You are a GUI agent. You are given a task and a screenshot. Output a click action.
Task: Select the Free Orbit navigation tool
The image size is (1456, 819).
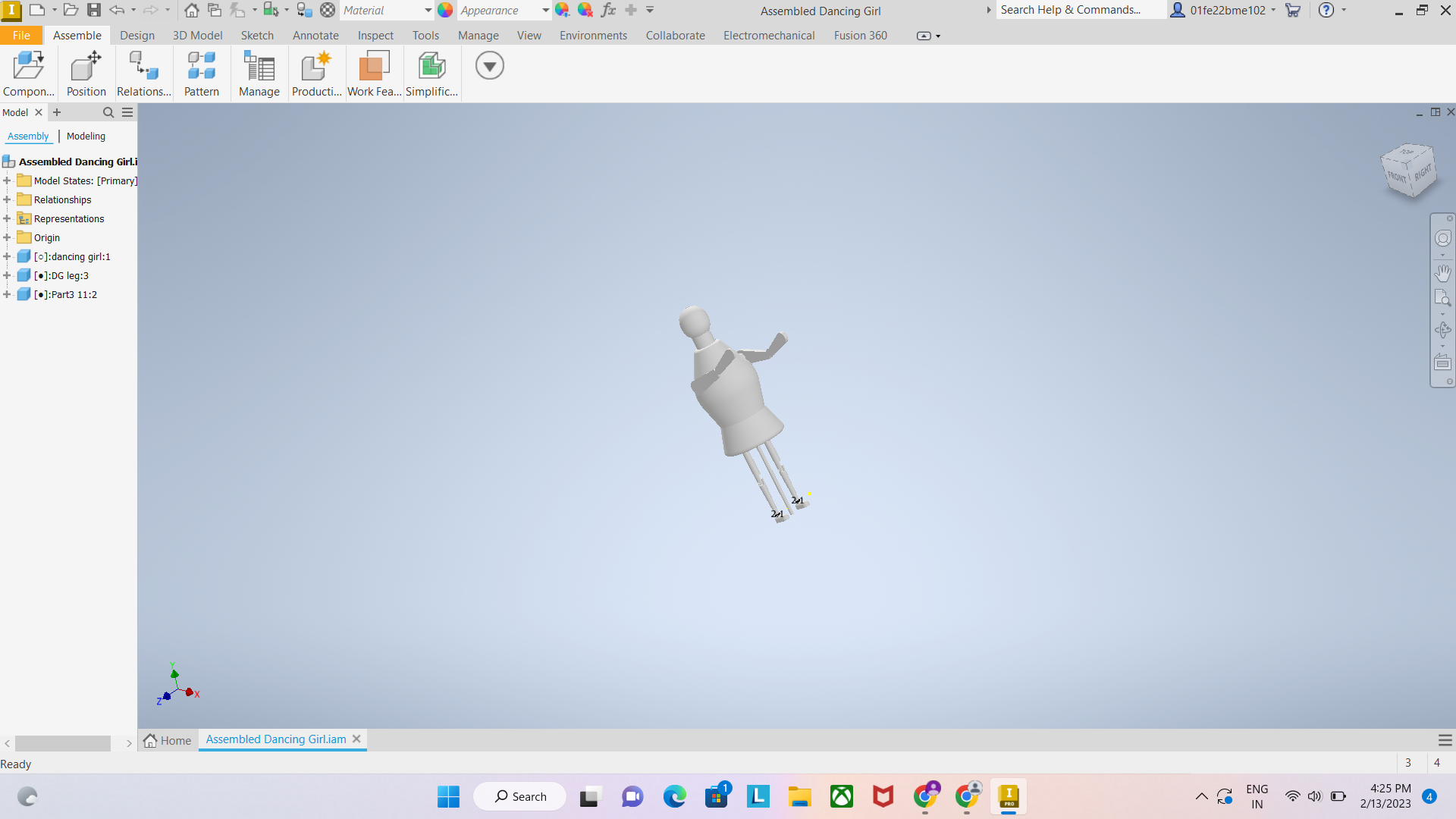[1444, 330]
